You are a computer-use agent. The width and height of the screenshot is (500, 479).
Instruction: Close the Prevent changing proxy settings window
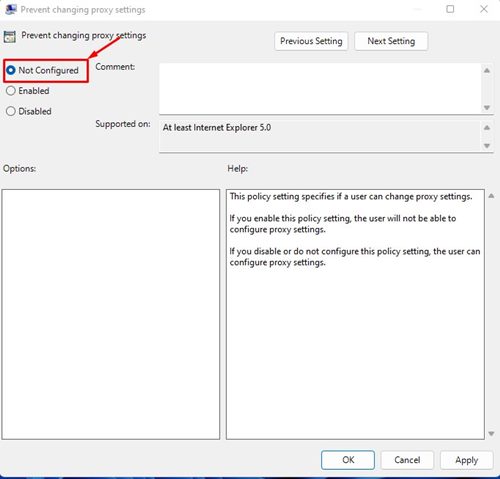tap(484, 9)
